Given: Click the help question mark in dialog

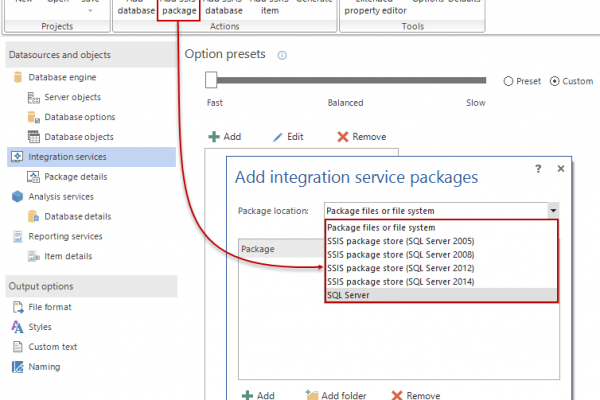Looking at the screenshot, I should coord(538,168).
